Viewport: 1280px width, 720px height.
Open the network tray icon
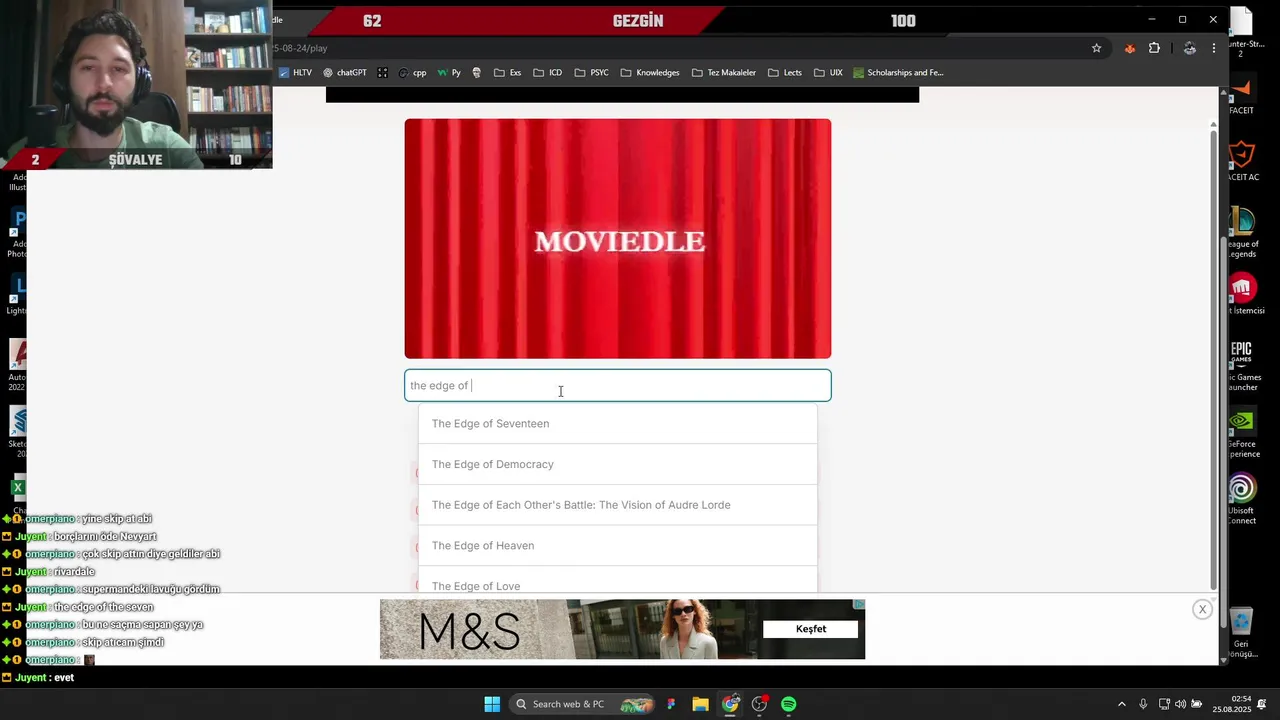tap(1165, 704)
